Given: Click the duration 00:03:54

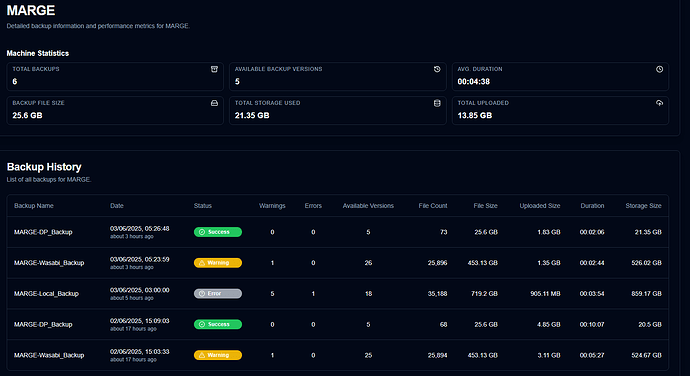Looking at the screenshot, I should [592, 294].
